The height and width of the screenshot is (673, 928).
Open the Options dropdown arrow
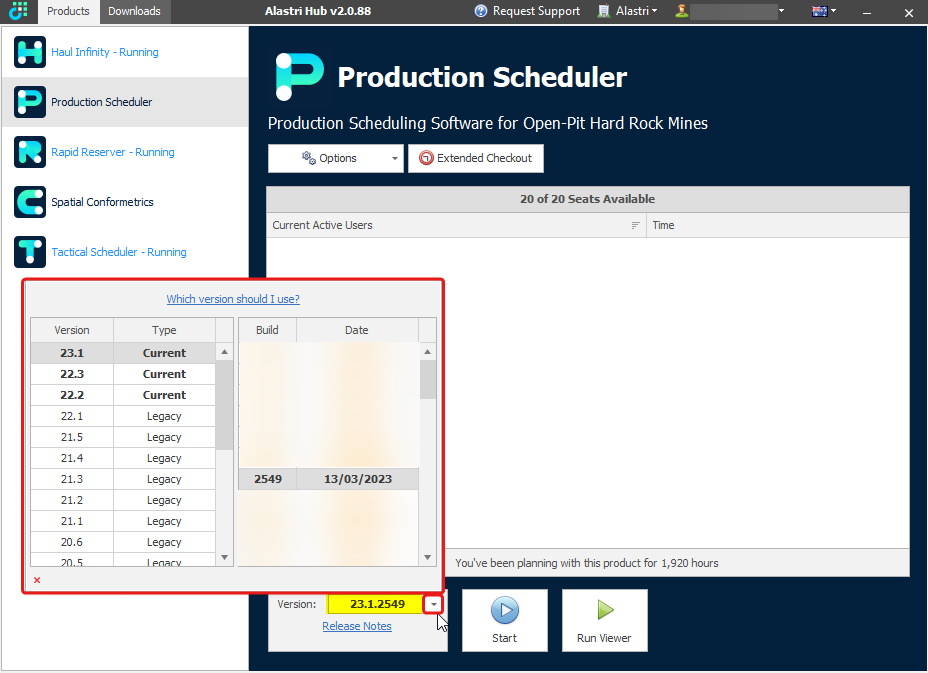395,159
